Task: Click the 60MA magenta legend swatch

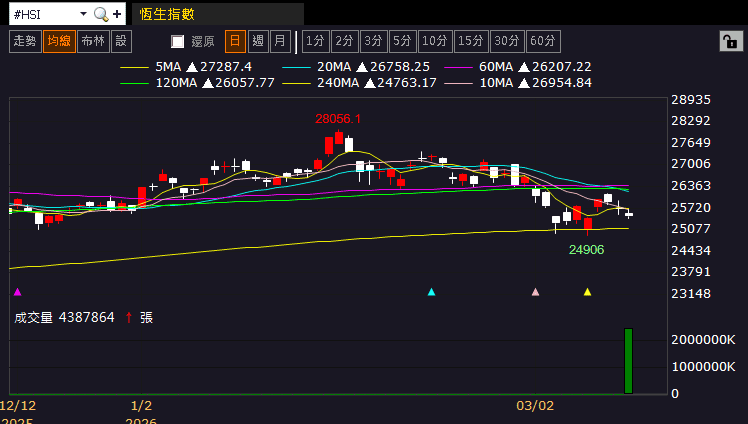Action: pyautogui.click(x=458, y=68)
